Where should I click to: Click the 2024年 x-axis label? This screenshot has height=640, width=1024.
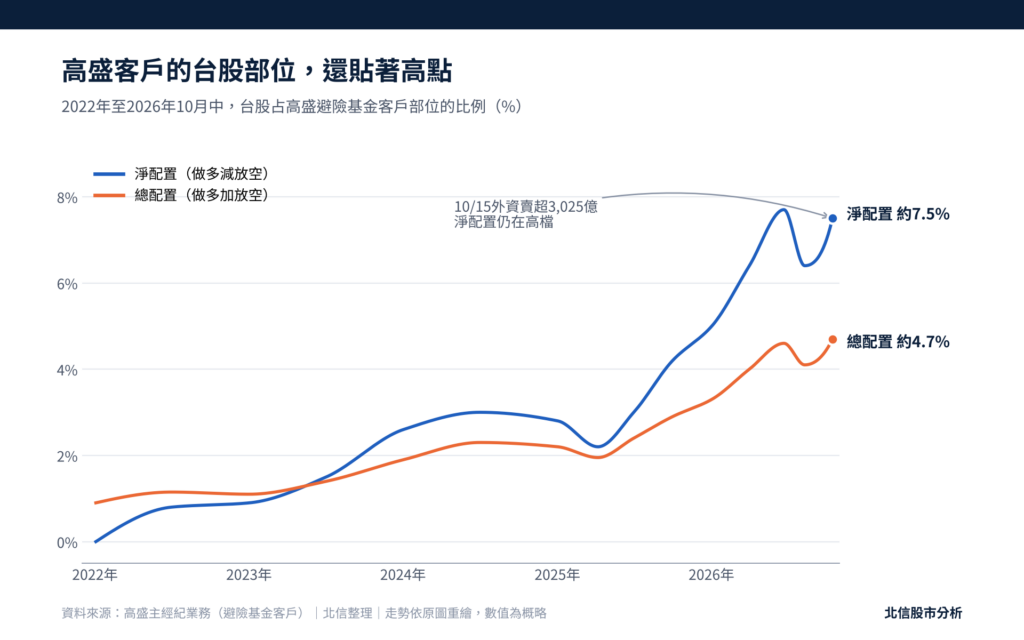click(403, 575)
